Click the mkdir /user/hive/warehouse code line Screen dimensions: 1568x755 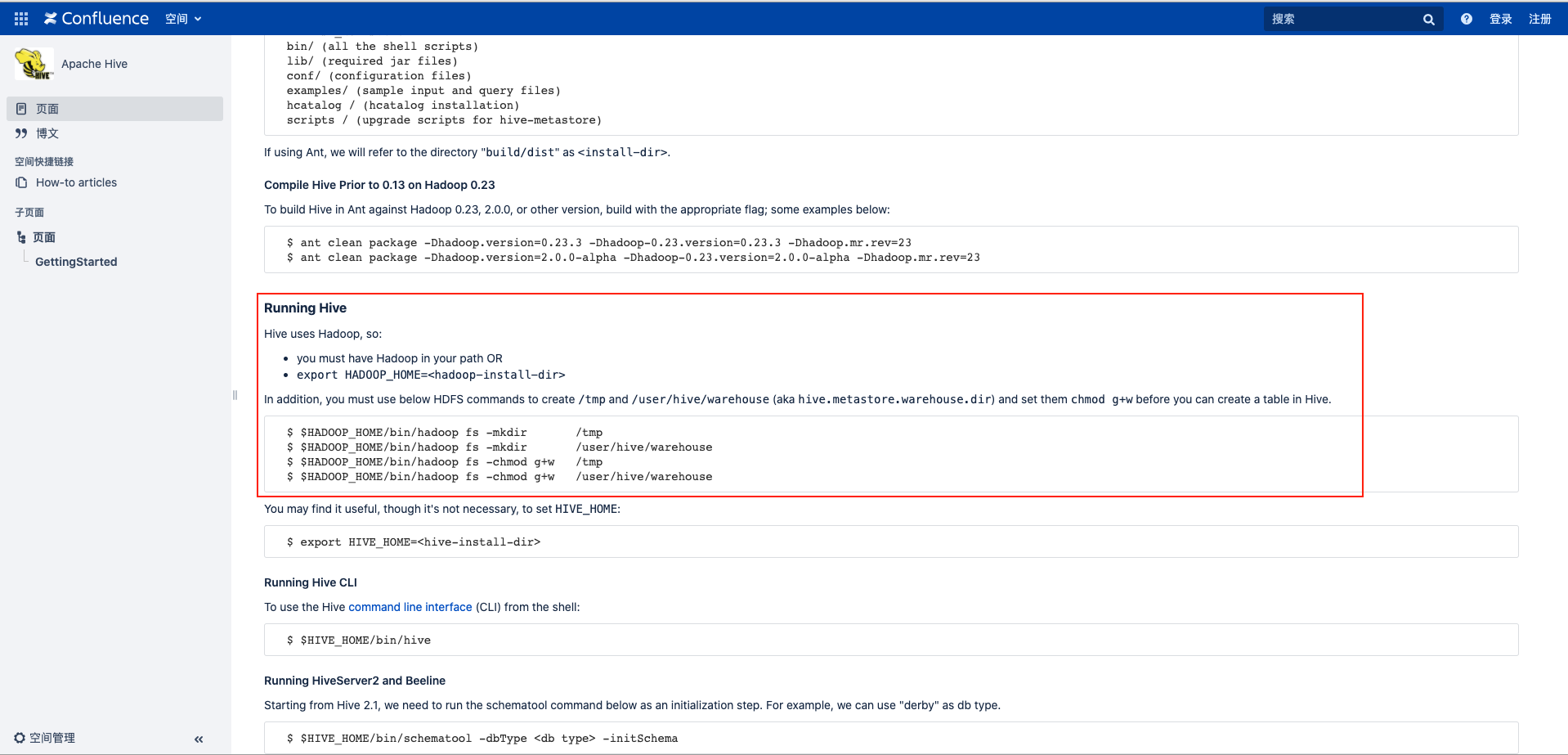pyautogui.click(x=500, y=447)
